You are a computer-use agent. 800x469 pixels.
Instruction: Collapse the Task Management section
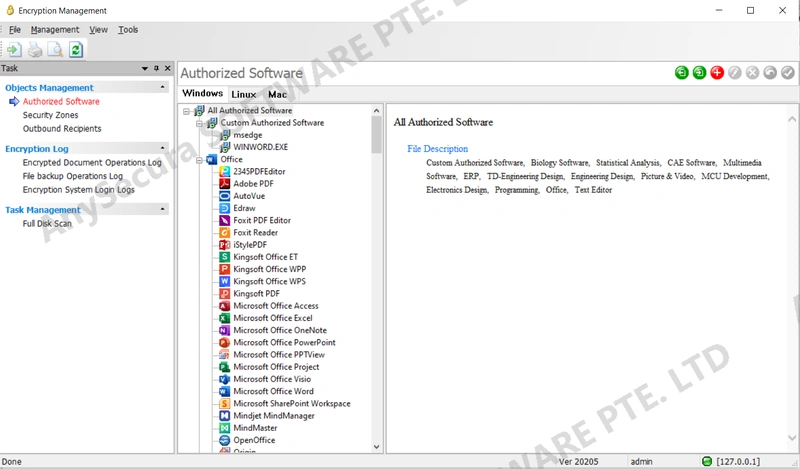tap(163, 209)
